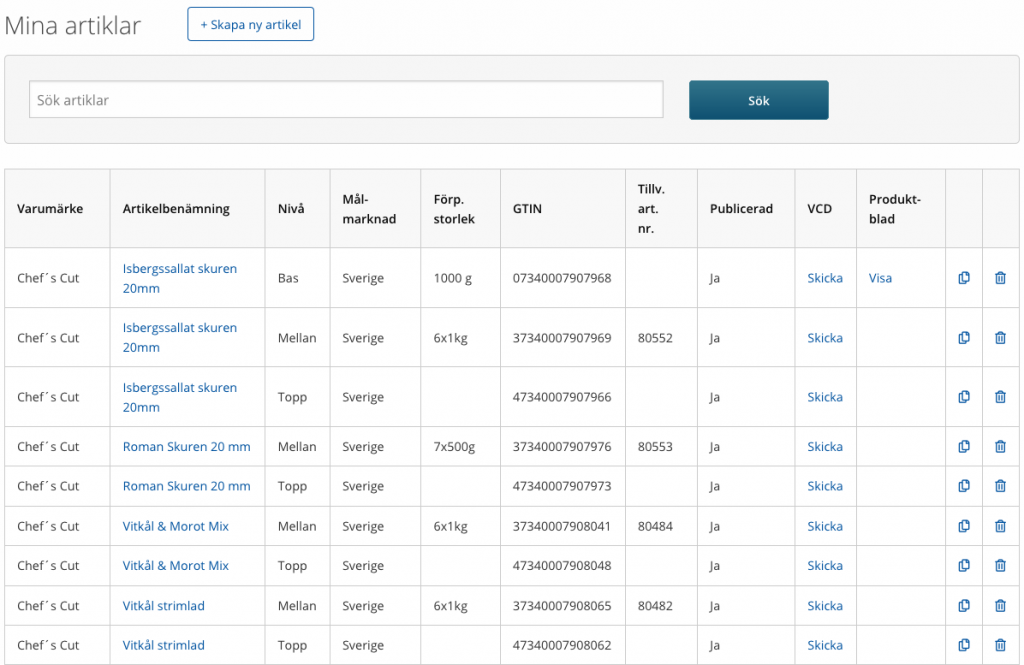Open Vitkål strimlad Topp link
Screen dimensions: 1024x665
point(164,645)
